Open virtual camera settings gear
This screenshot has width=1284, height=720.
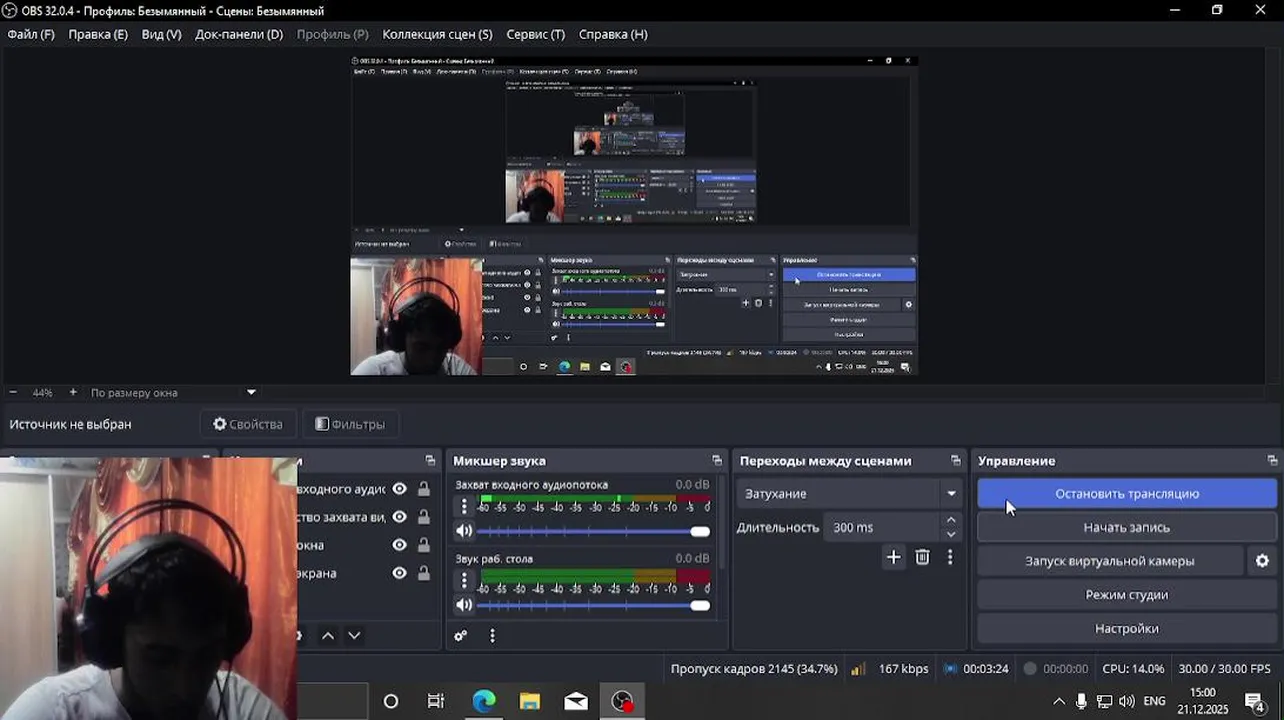pyautogui.click(x=1262, y=561)
